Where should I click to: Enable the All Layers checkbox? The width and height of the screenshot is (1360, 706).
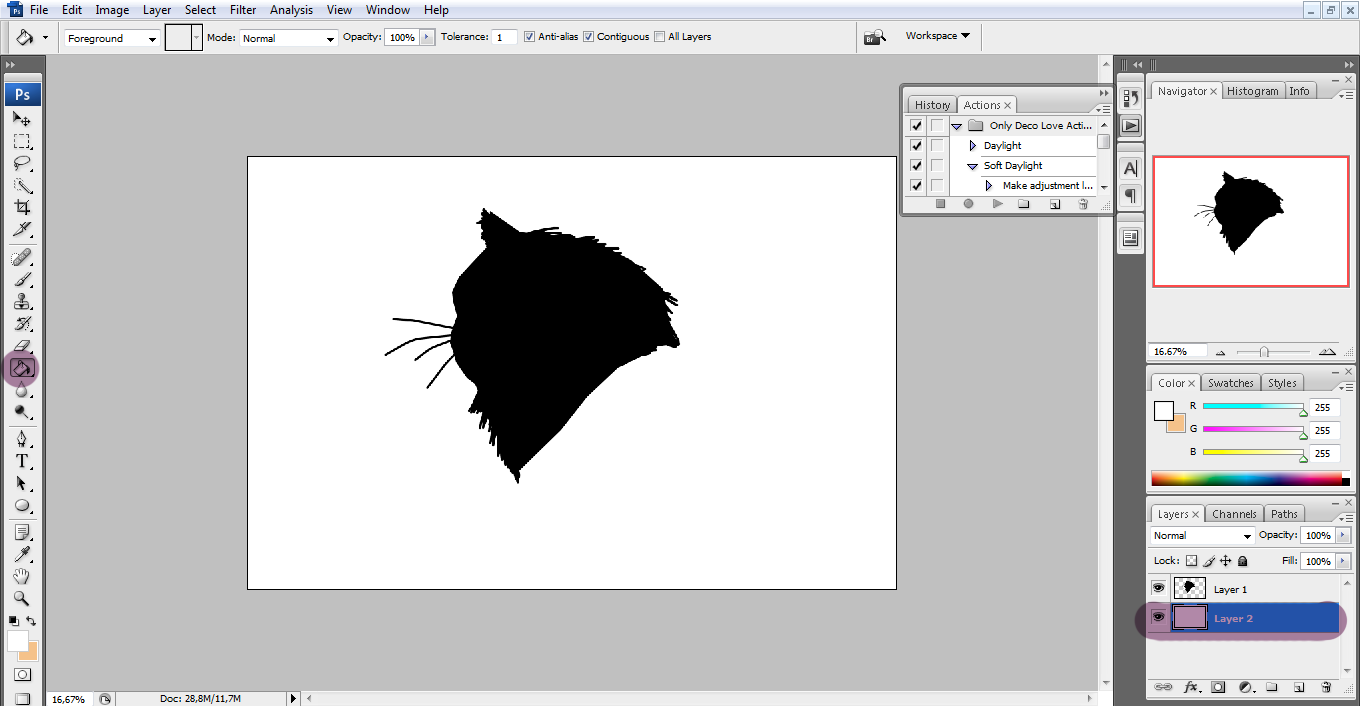click(x=659, y=37)
